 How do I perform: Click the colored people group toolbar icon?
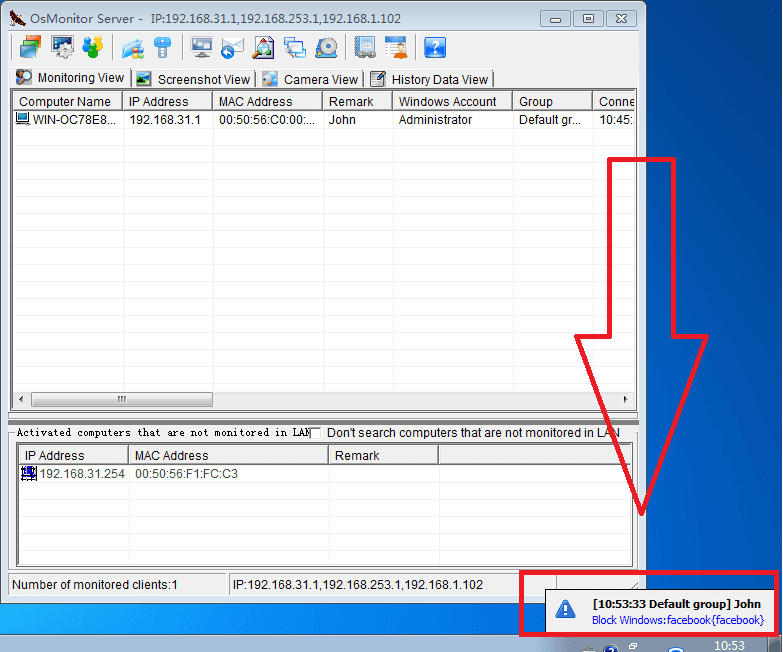[x=92, y=47]
